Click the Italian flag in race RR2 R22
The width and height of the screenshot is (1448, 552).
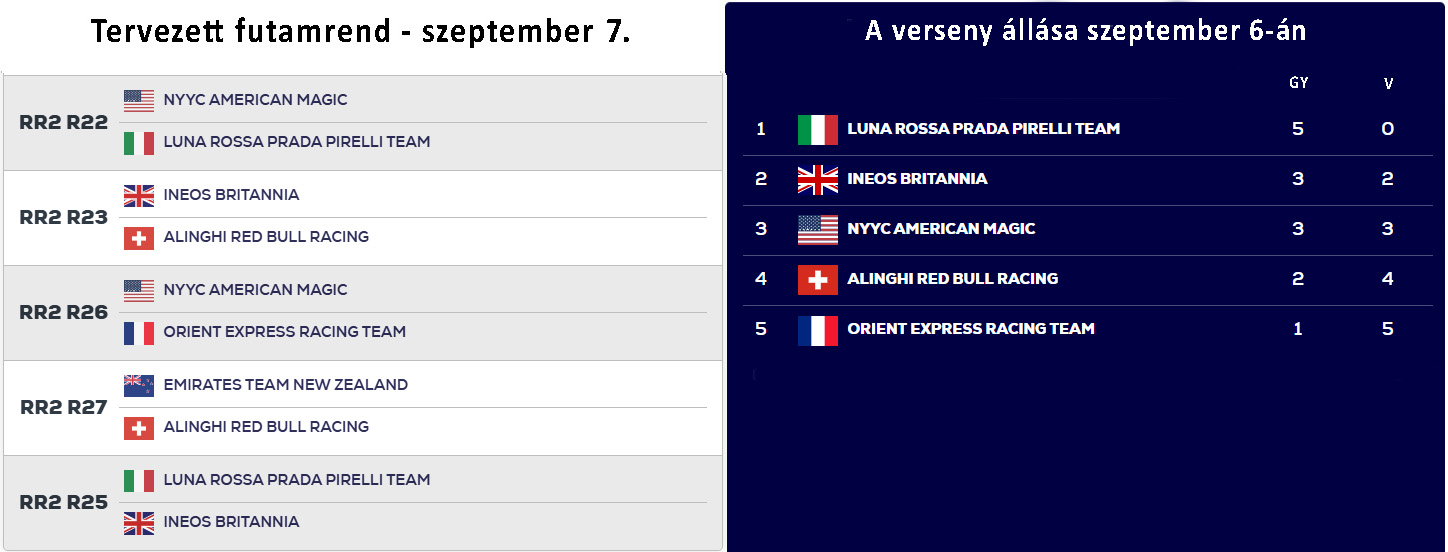pyautogui.click(x=139, y=143)
